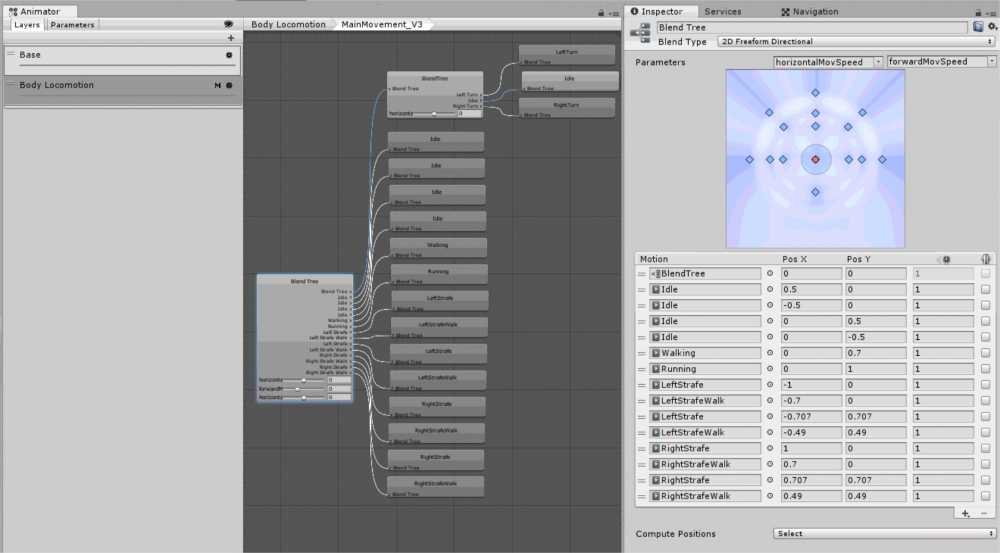Open Inspector gear options dropdown
Viewport: 1000px width, 553px height.
tap(992, 27)
